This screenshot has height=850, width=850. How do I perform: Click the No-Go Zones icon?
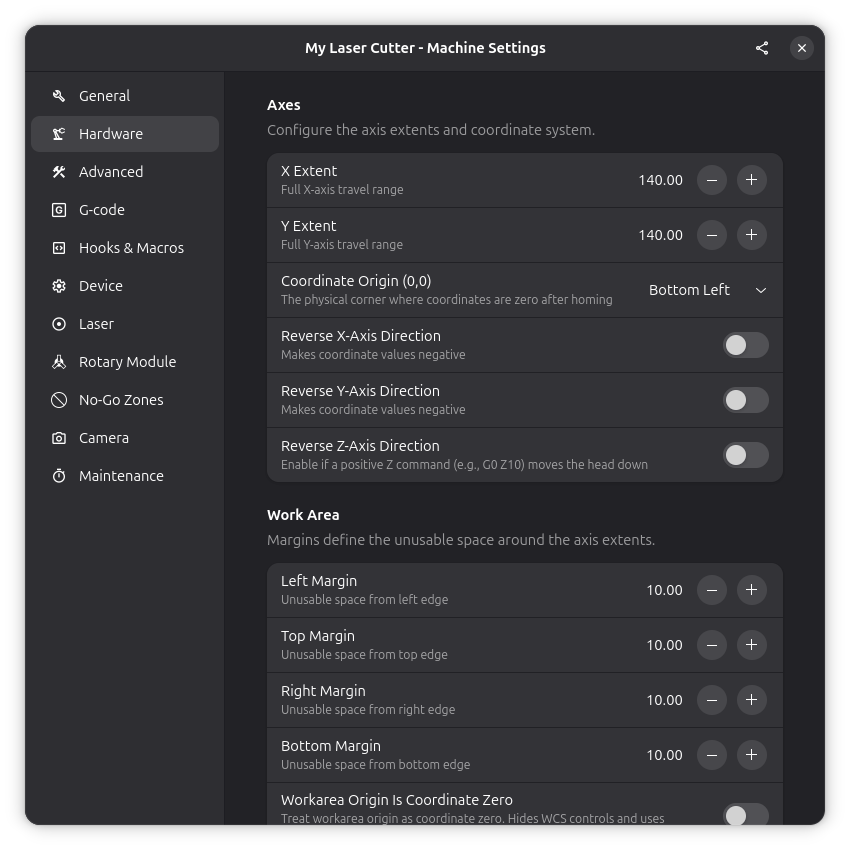point(59,400)
